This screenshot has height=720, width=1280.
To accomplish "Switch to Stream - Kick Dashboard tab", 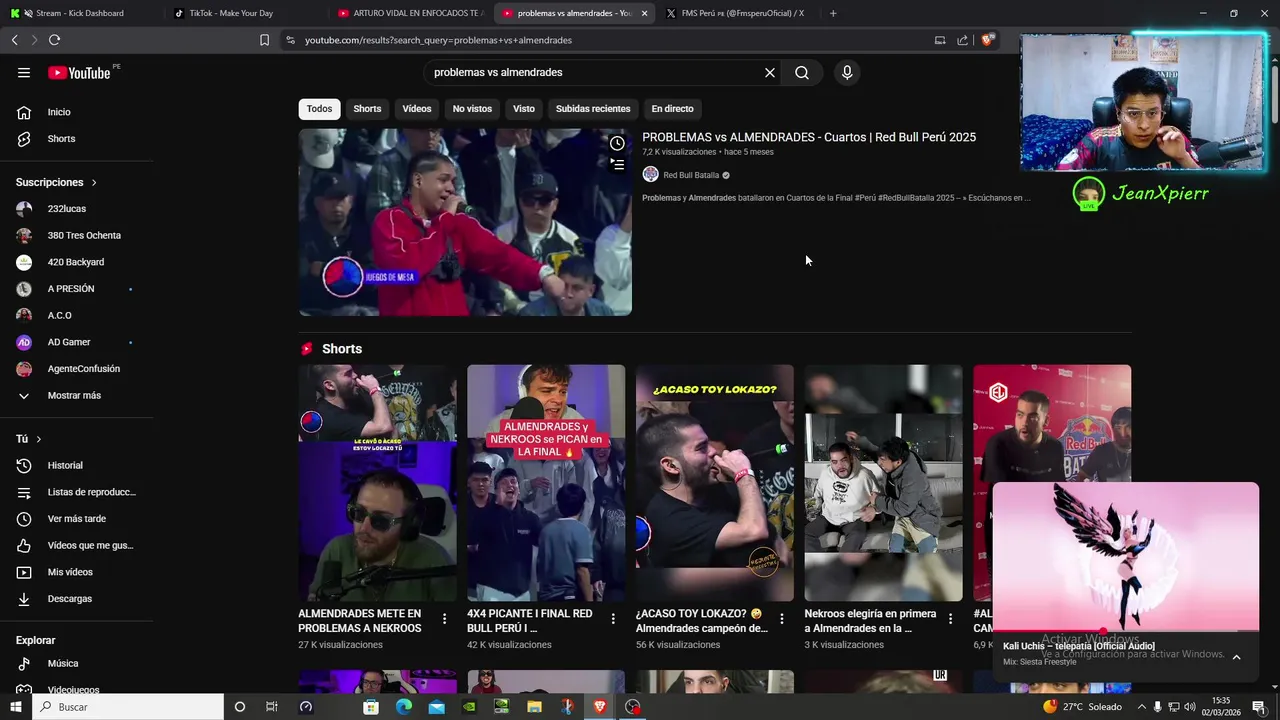I will click(x=80, y=13).
